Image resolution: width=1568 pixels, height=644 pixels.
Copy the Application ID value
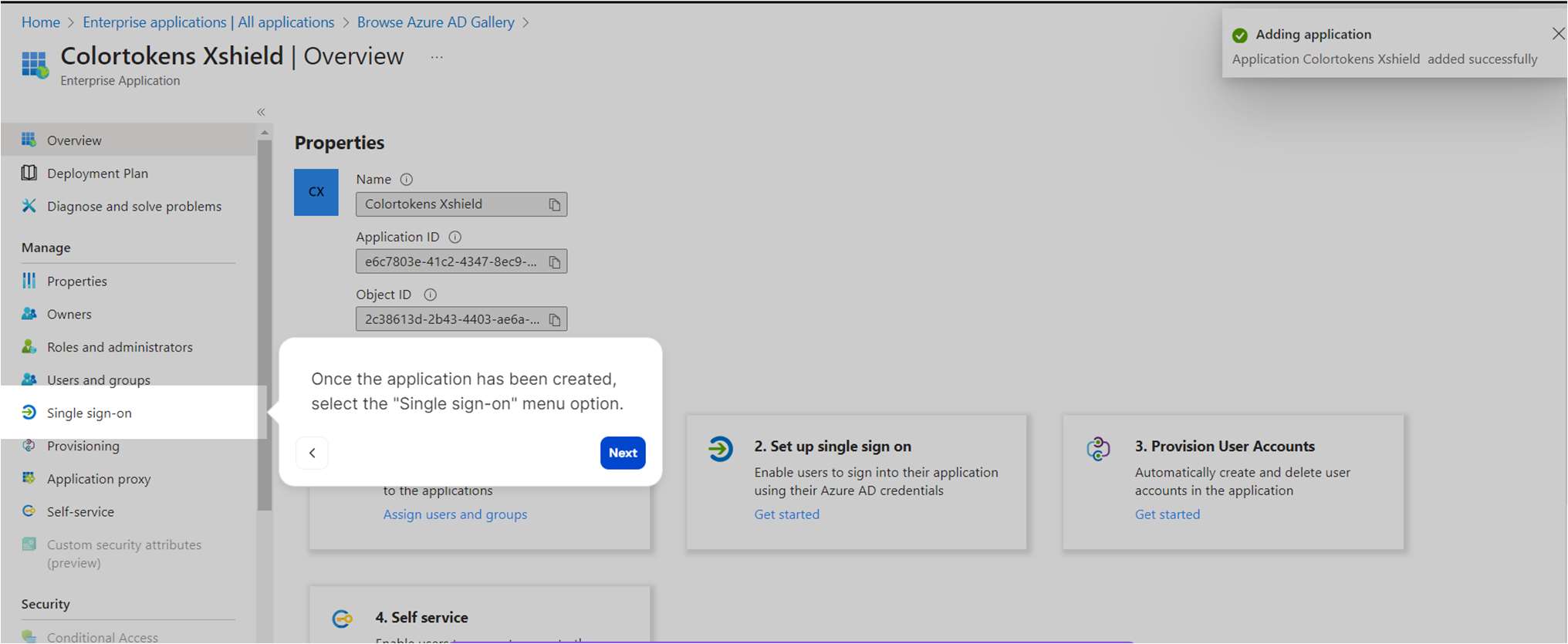click(x=554, y=262)
